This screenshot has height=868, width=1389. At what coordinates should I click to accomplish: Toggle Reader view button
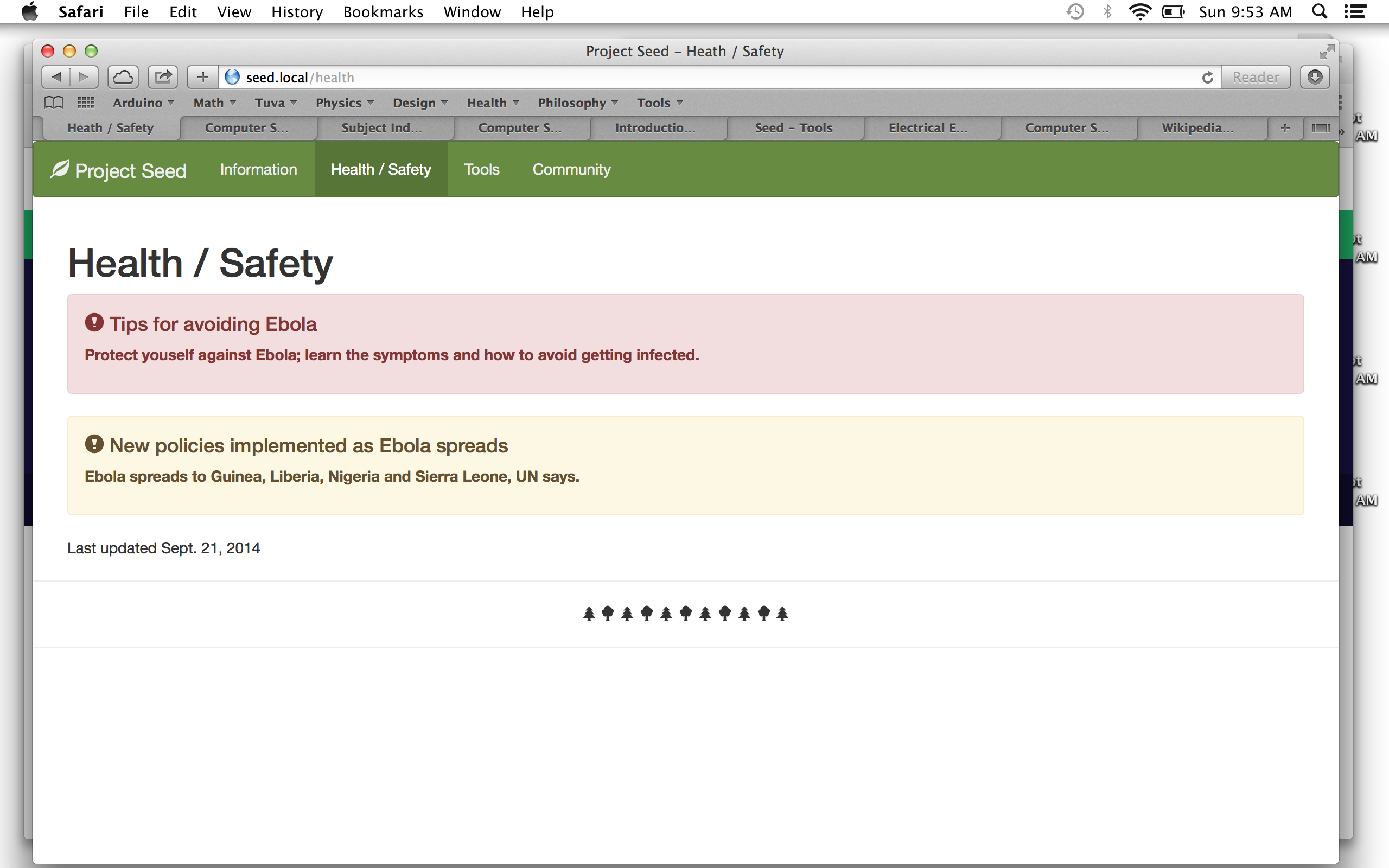click(1256, 78)
